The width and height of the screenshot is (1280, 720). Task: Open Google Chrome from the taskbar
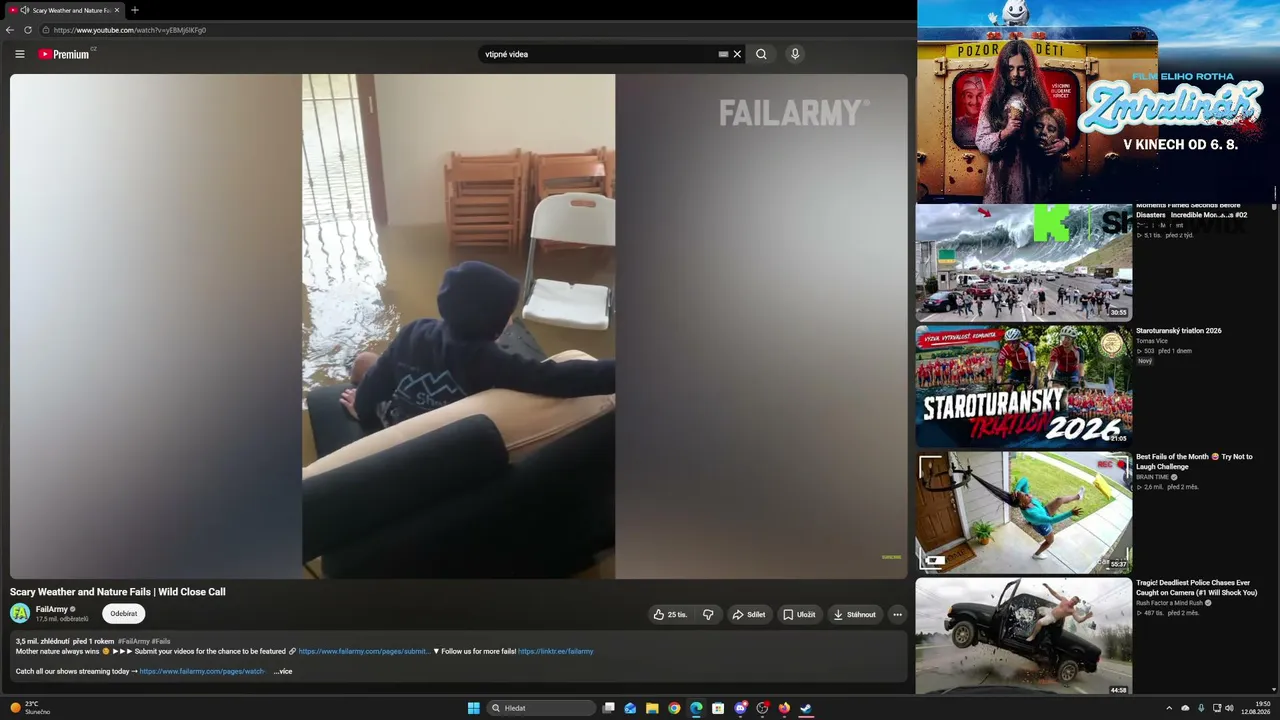(674, 708)
